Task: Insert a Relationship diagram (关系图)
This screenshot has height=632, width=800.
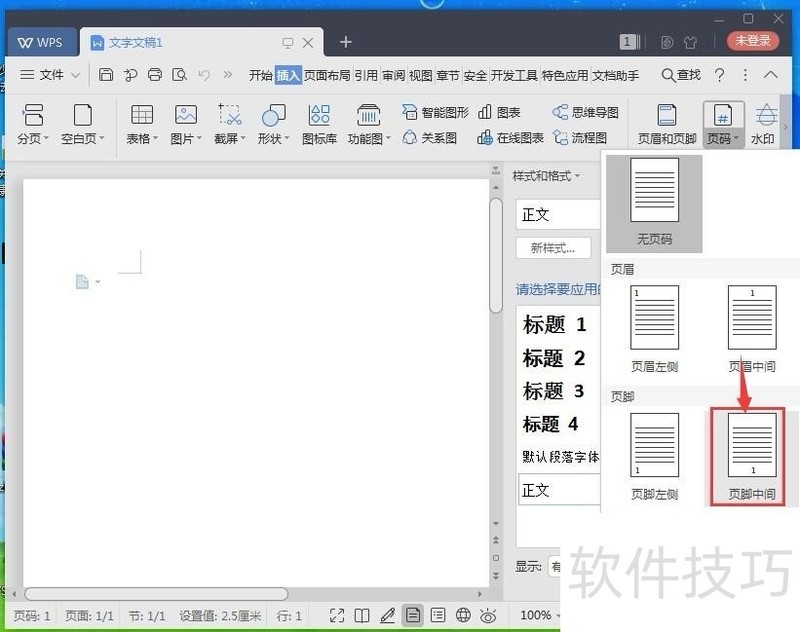Action: click(x=429, y=138)
